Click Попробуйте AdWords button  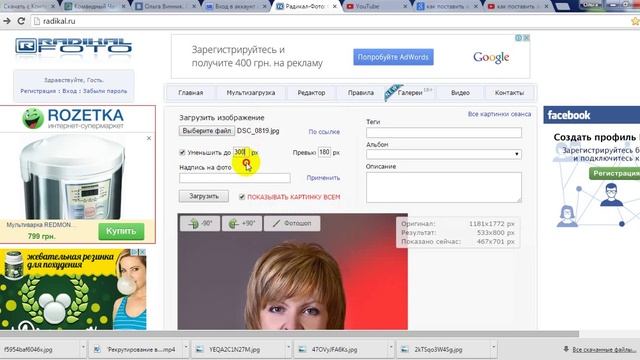pyautogui.click(x=393, y=57)
